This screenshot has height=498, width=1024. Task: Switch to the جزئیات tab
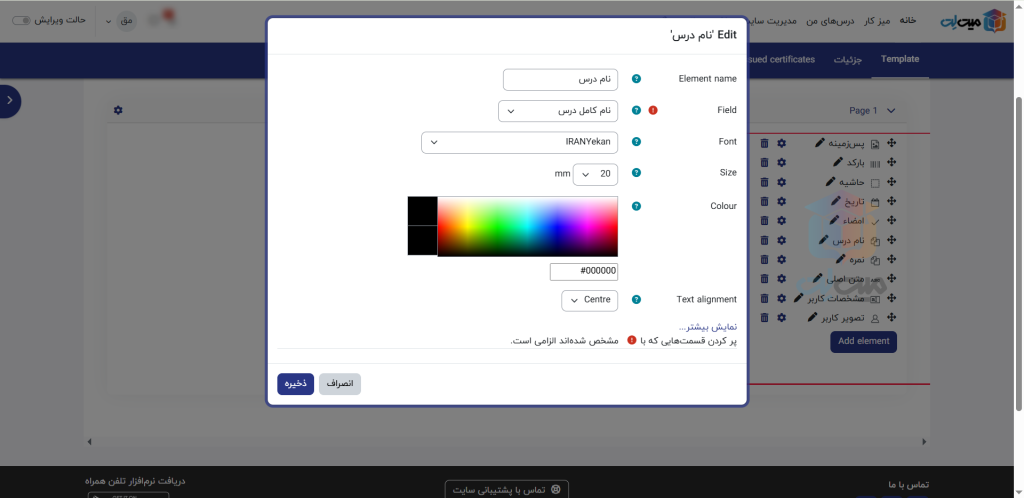coord(848,59)
